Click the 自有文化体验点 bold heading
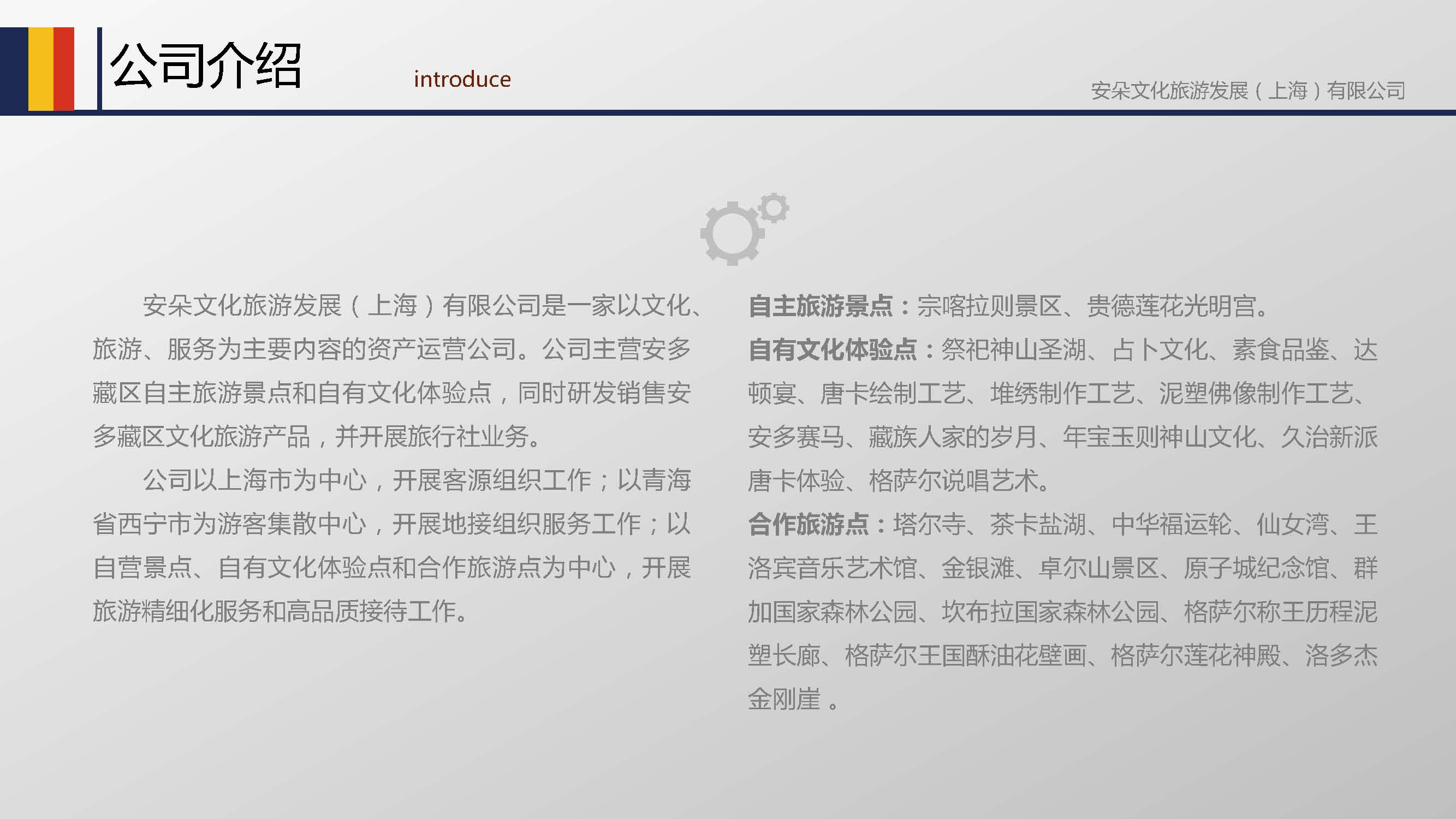 pyautogui.click(x=833, y=350)
